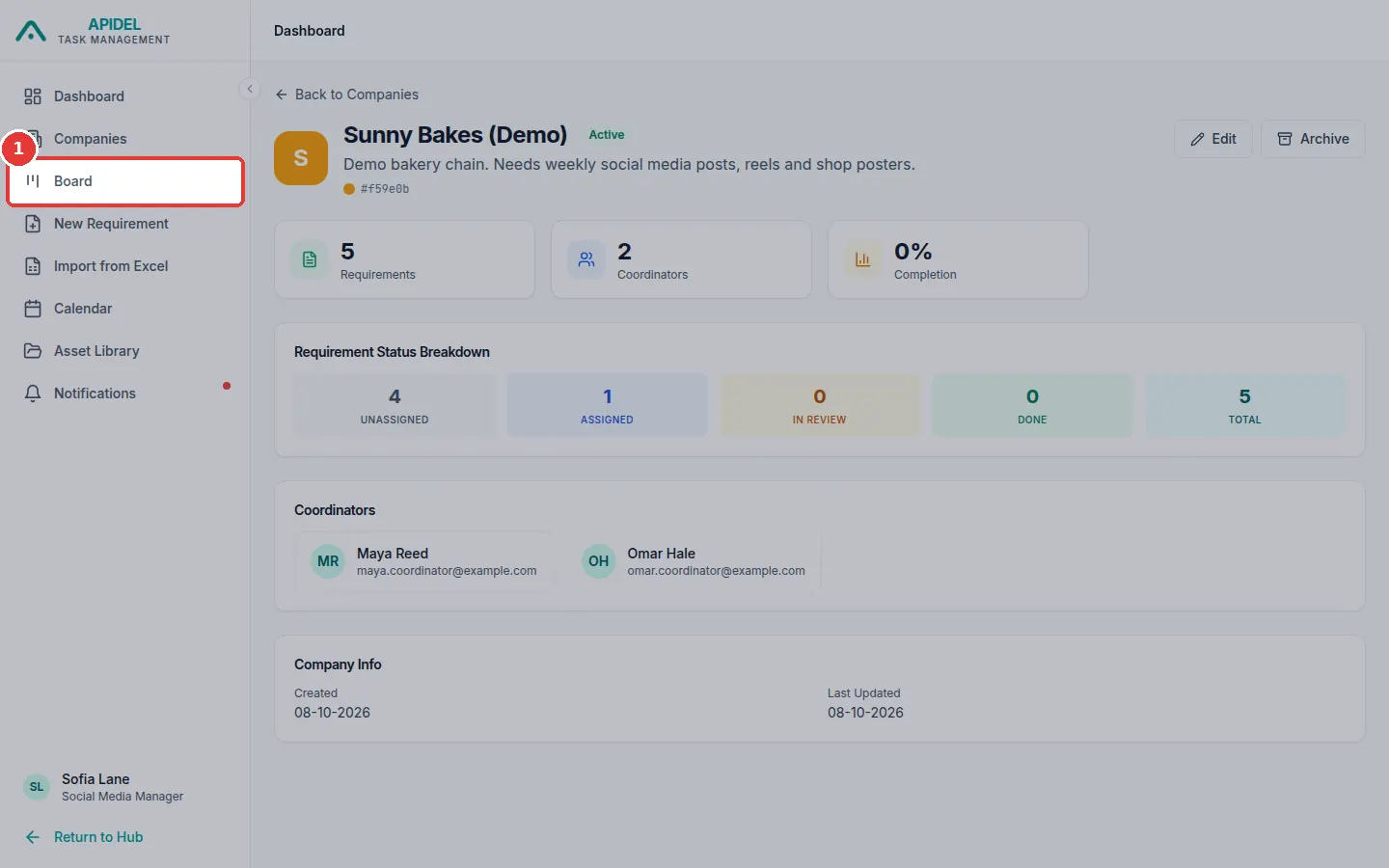Collapse the sidebar with chevron toggle
The width and height of the screenshot is (1389, 868).
250,89
